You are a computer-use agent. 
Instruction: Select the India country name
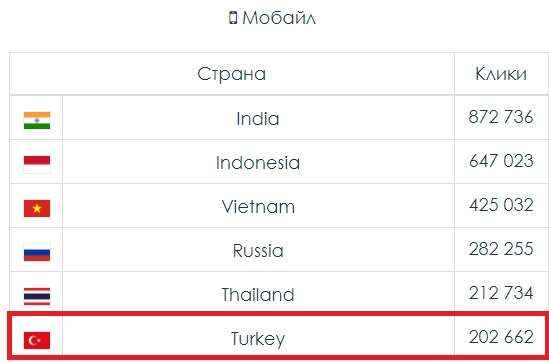coord(258,119)
